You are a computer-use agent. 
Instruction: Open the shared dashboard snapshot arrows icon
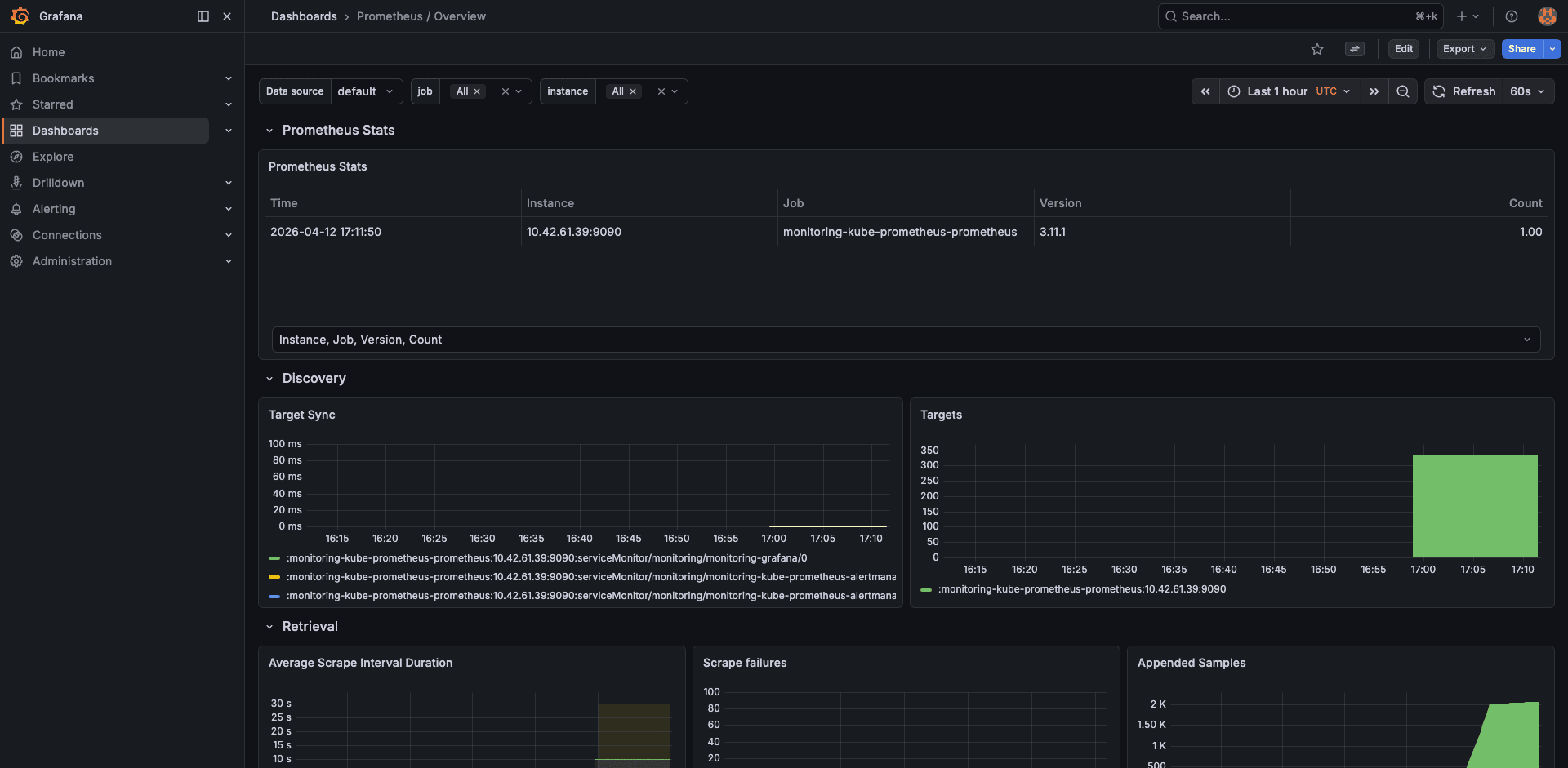pos(1355,49)
